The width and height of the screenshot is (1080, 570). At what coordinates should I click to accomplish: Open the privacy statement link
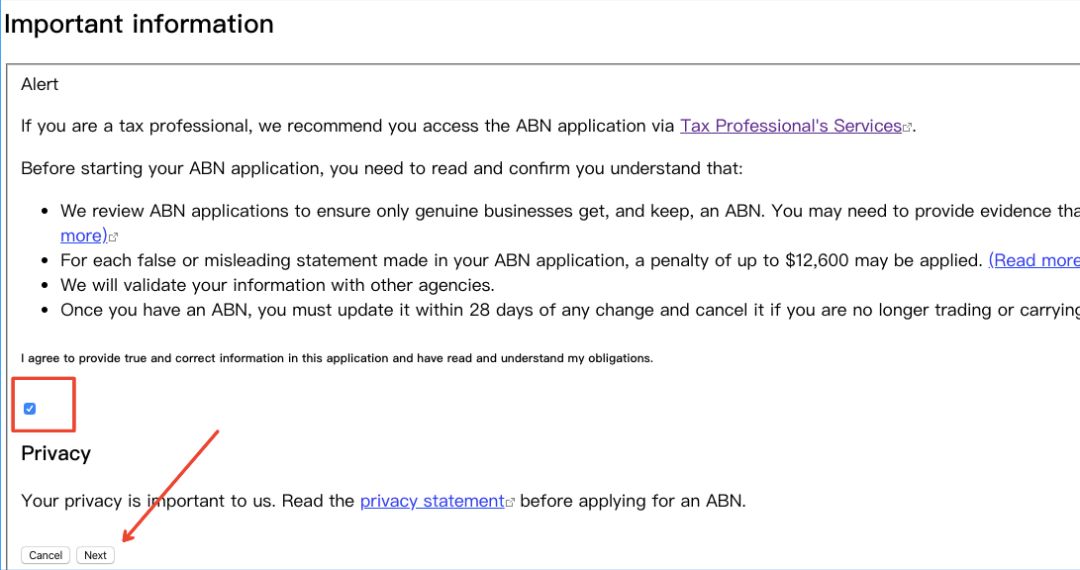431,501
